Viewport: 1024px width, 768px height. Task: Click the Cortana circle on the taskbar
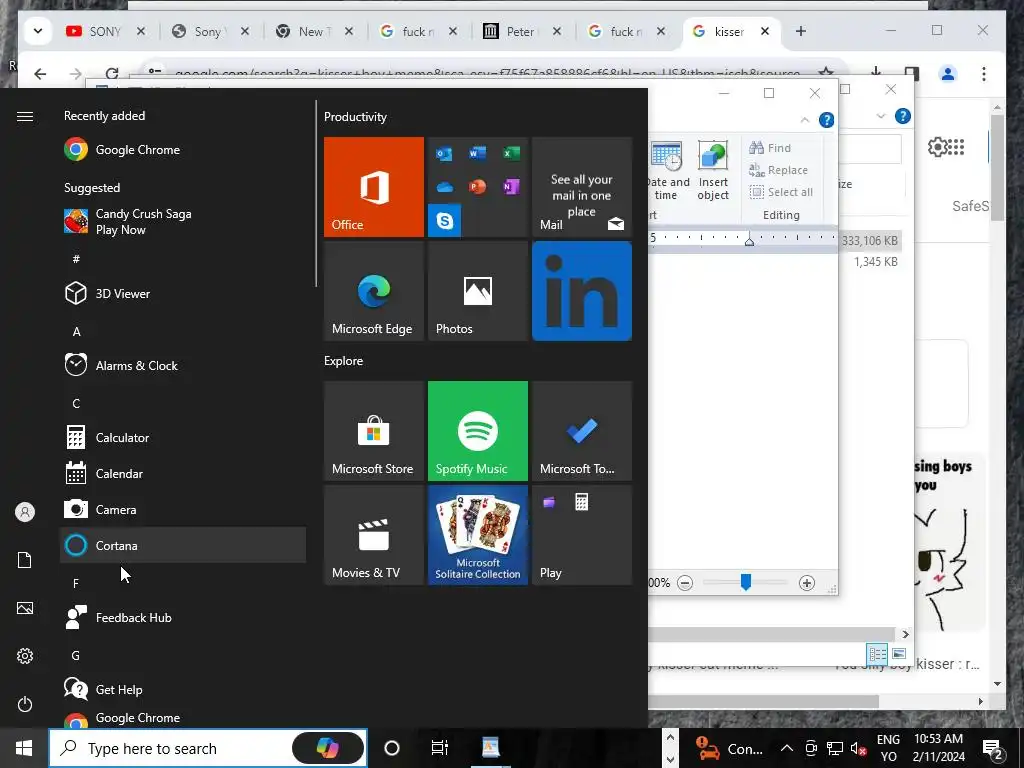[392, 748]
